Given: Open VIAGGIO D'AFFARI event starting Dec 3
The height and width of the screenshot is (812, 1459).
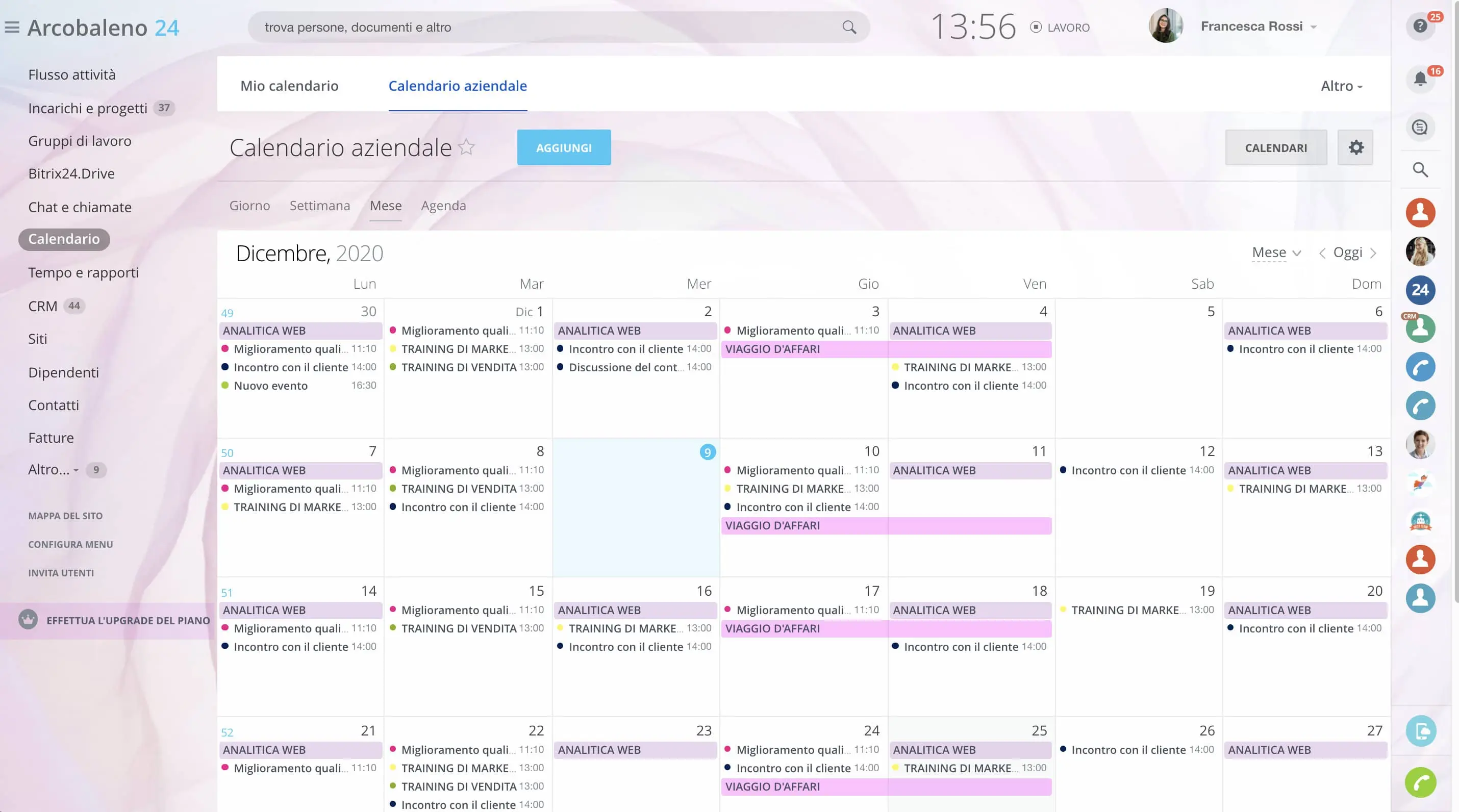Looking at the screenshot, I should pos(887,349).
